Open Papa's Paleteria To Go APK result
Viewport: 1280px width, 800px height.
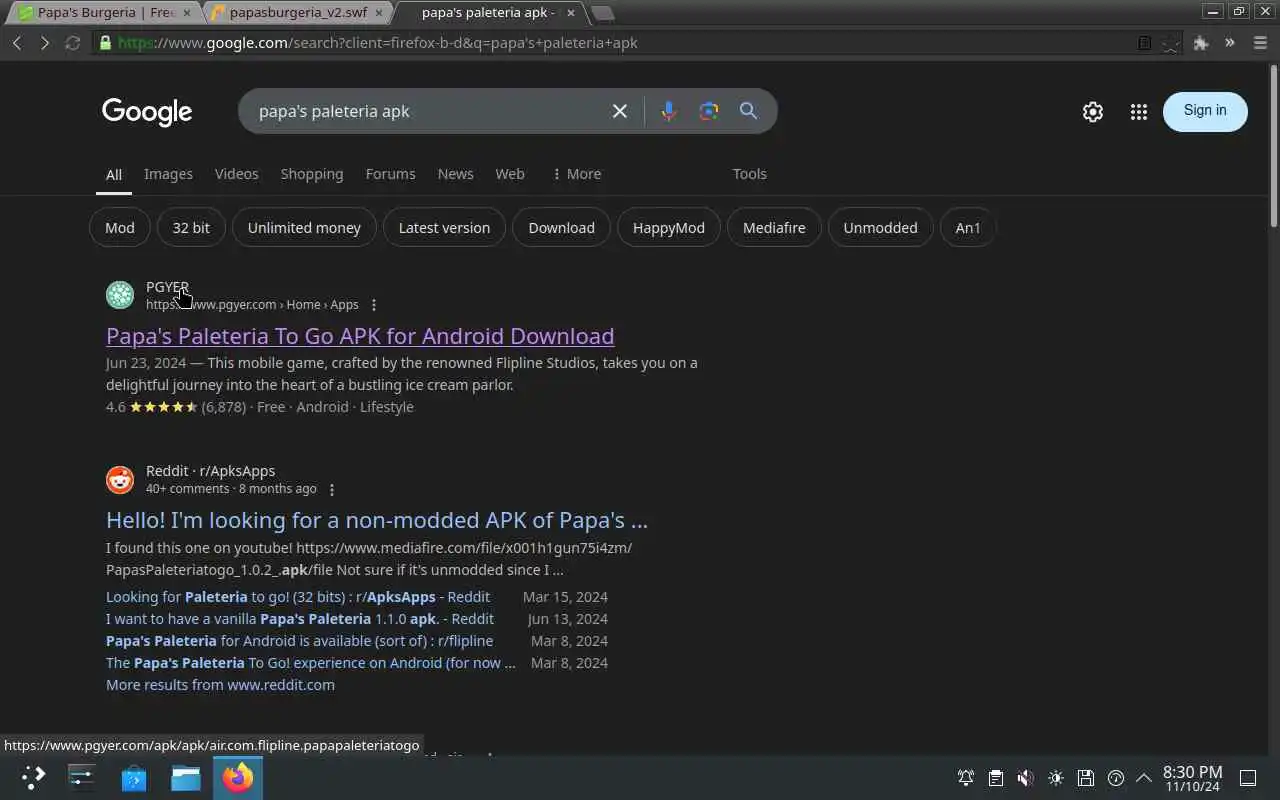coord(360,336)
